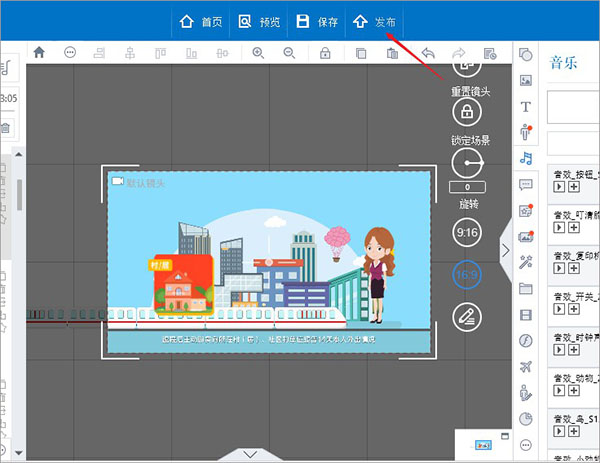Screen dimensions: 600x463
Task: Open 预览 preview
Action: click(259, 22)
